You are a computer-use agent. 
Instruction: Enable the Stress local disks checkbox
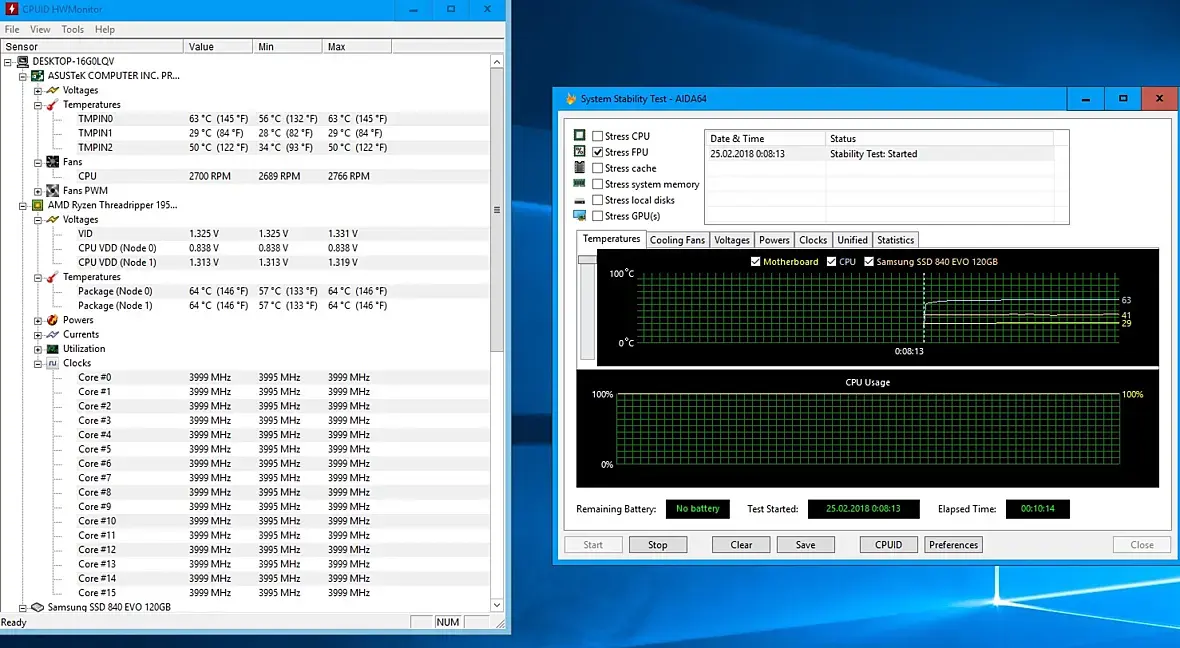(598, 200)
